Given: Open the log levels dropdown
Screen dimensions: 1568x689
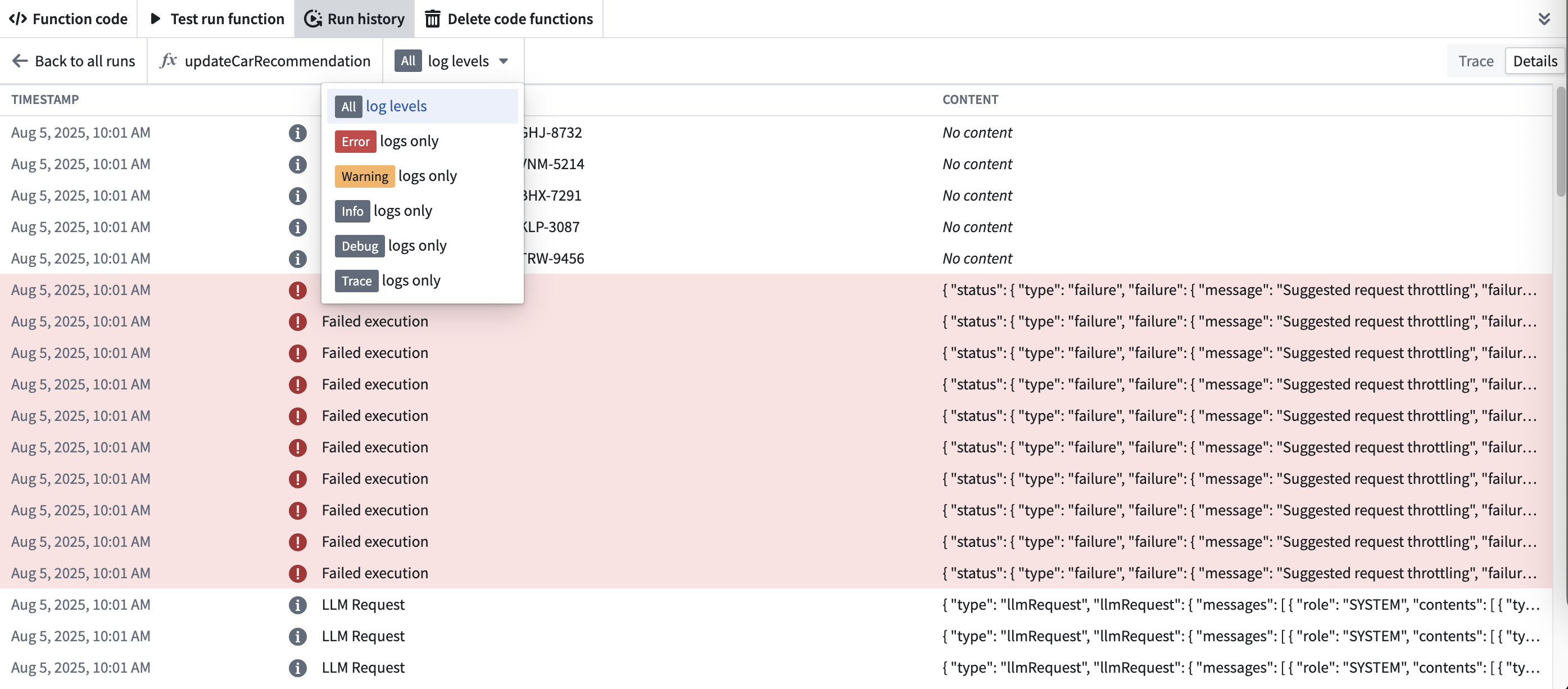Looking at the screenshot, I should point(454,61).
